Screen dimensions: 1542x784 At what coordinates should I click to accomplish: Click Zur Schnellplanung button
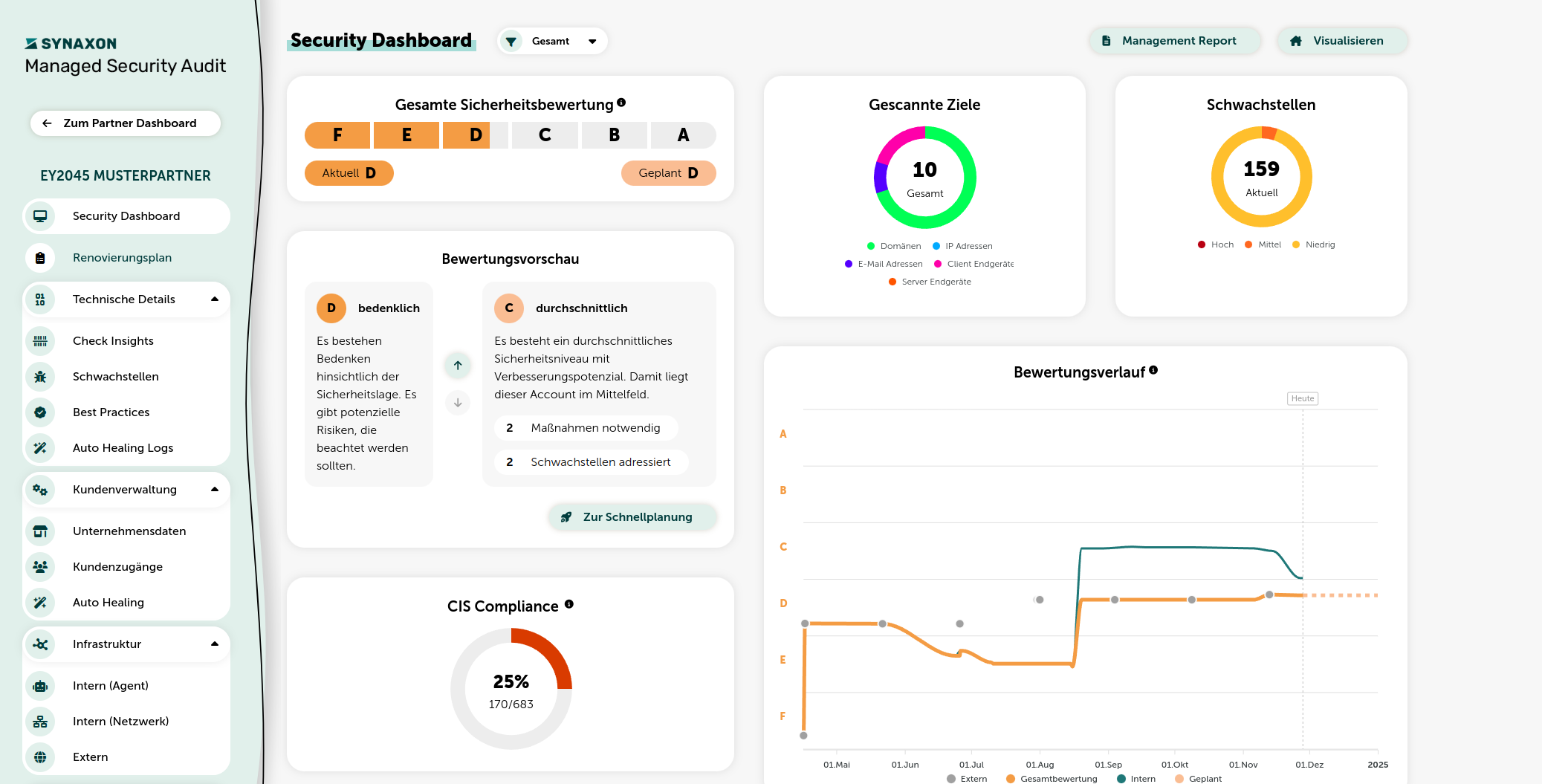pyautogui.click(x=632, y=517)
